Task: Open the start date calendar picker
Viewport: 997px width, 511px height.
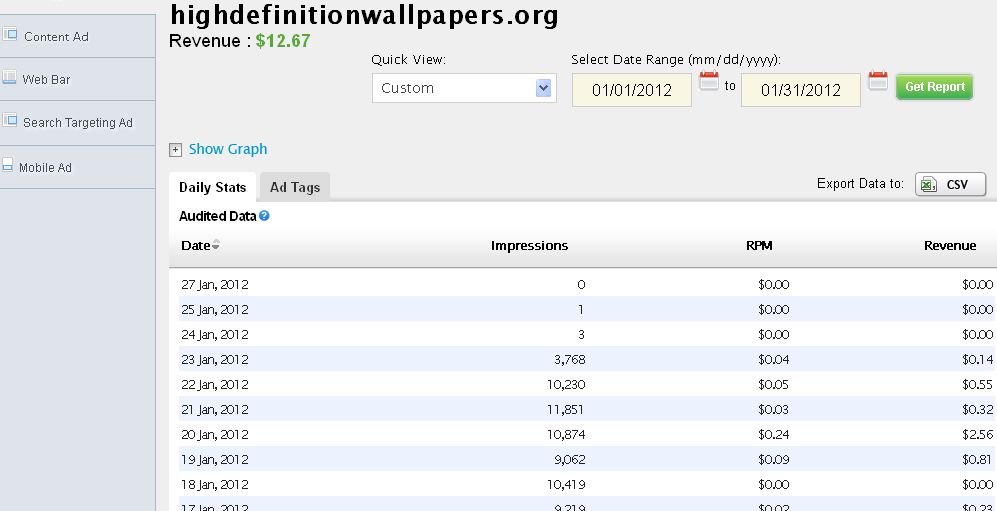Action: tap(709, 81)
